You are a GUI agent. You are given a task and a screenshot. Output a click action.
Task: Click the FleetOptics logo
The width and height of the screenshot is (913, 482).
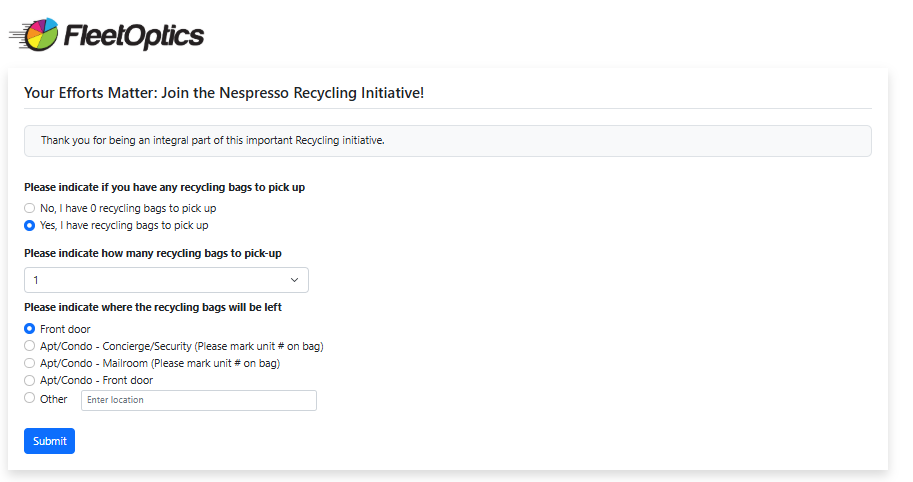click(x=107, y=34)
